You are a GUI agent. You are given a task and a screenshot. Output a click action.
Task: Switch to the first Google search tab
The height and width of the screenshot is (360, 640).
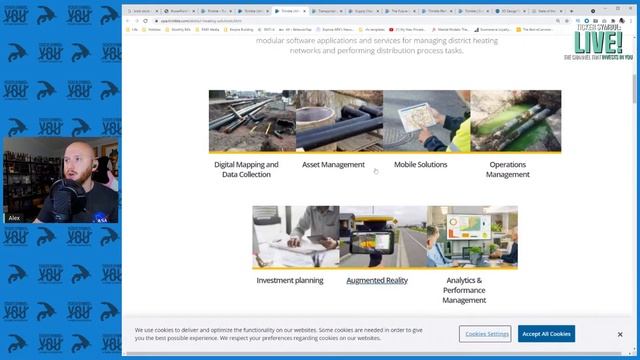[142, 11]
